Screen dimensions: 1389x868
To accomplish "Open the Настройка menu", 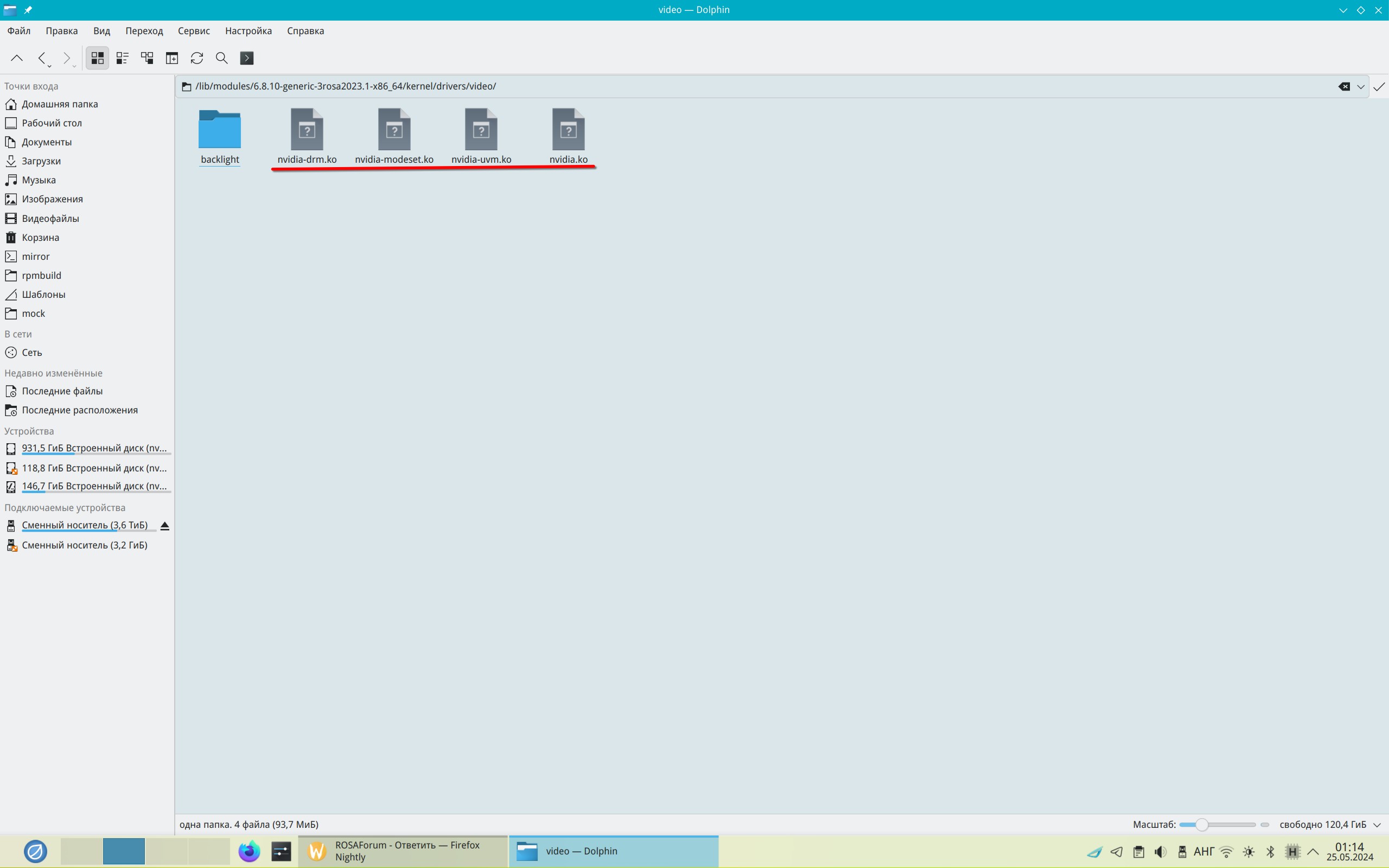I will click(x=248, y=31).
